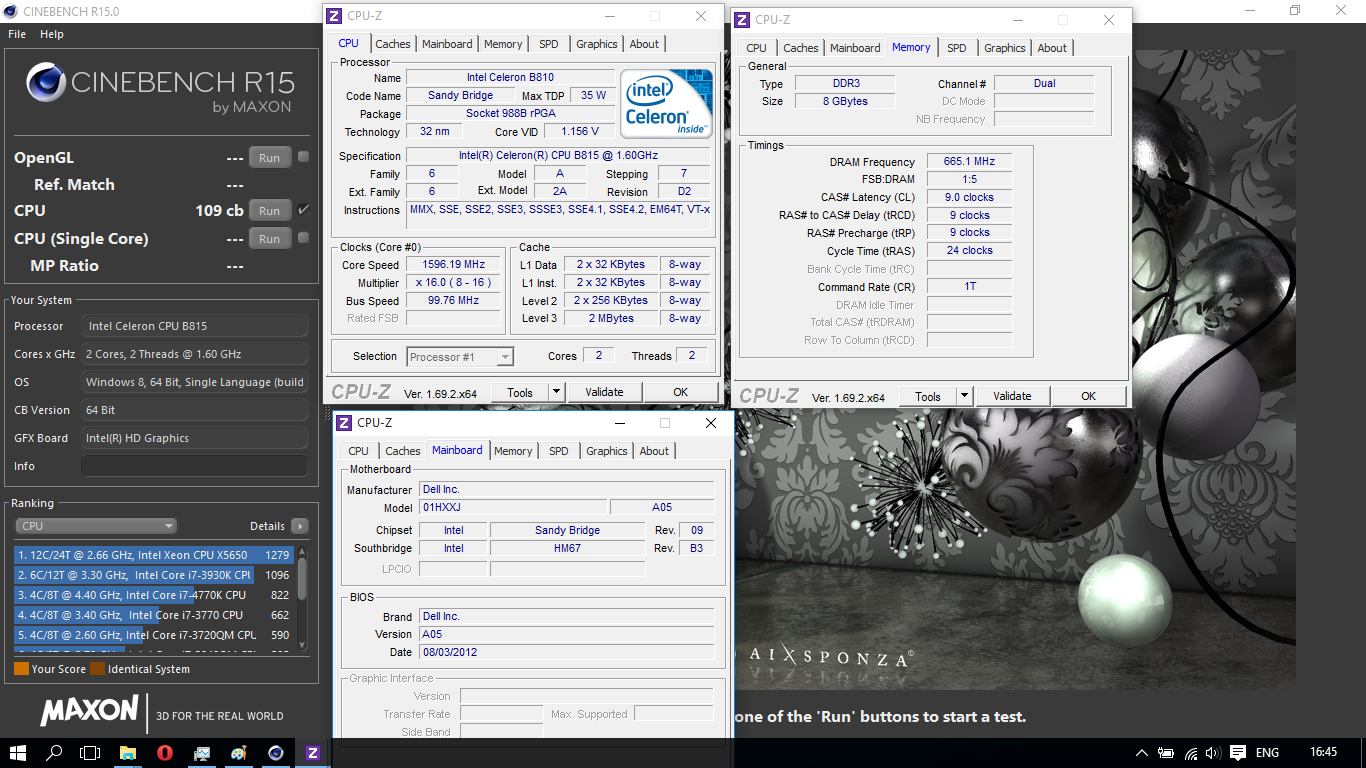This screenshot has width=1366, height=768.
Task: Switch to Cinebench taskbar icon
Action: 276,752
